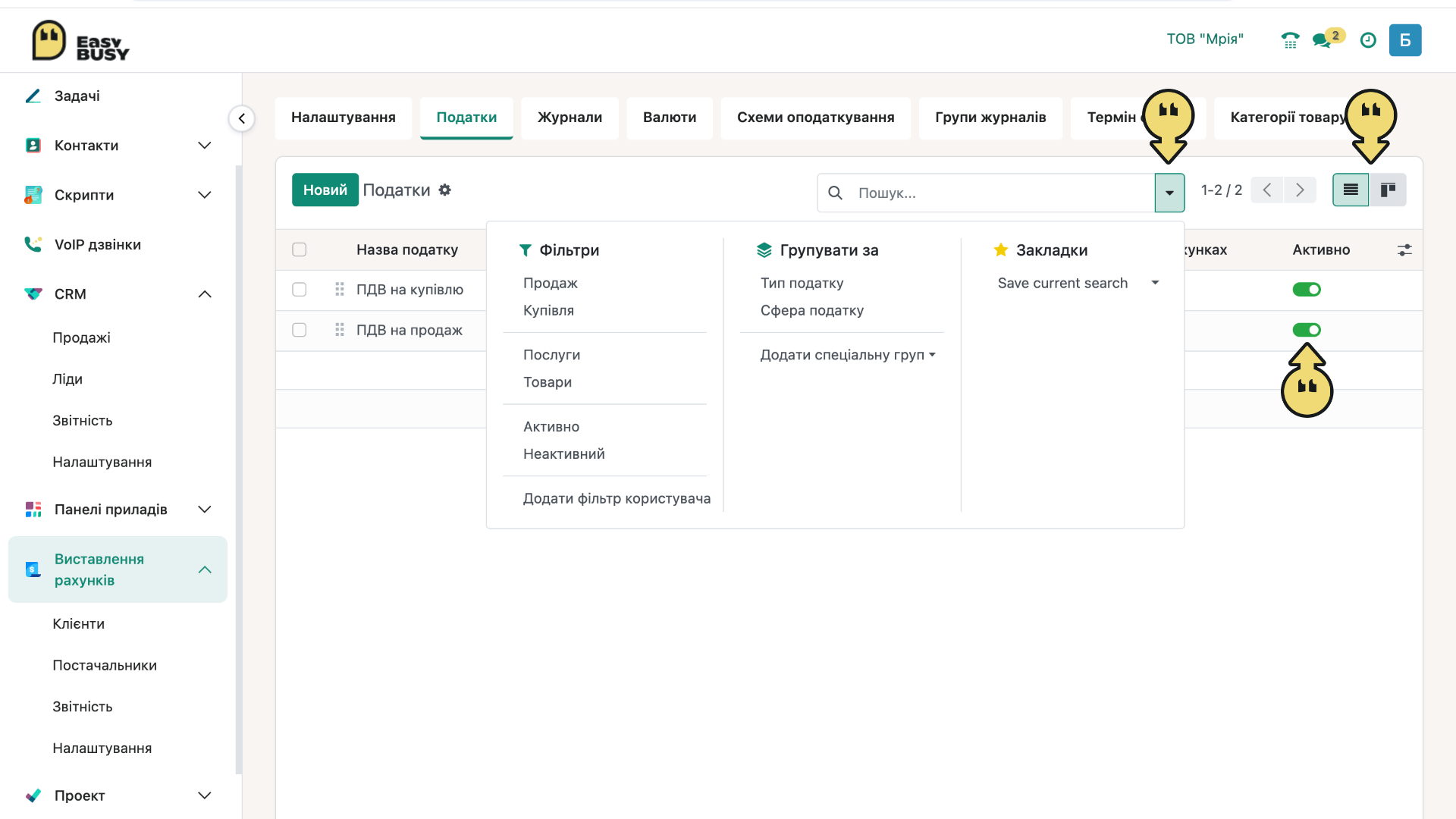The image size is (1456, 819).
Task: Open the gear settings next to Податки
Action: pyautogui.click(x=445, y=190)
